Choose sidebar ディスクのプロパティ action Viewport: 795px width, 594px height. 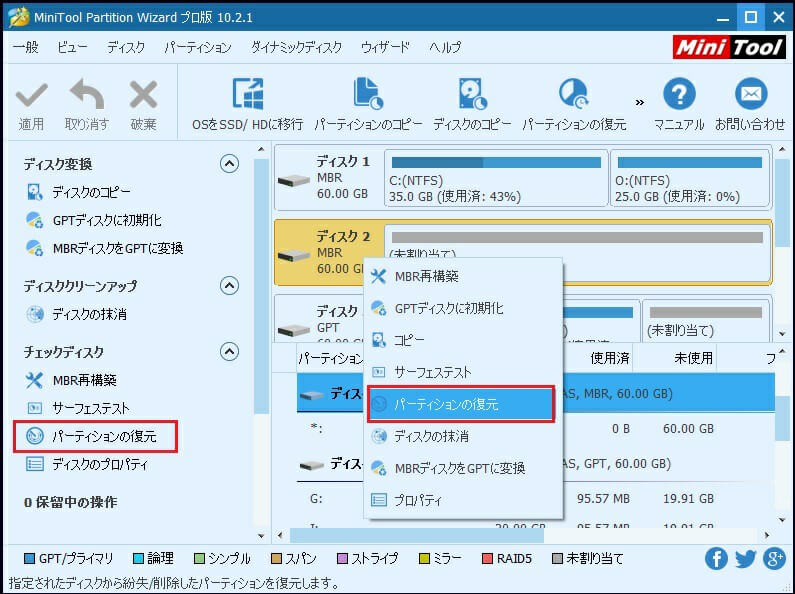[87, 464]
